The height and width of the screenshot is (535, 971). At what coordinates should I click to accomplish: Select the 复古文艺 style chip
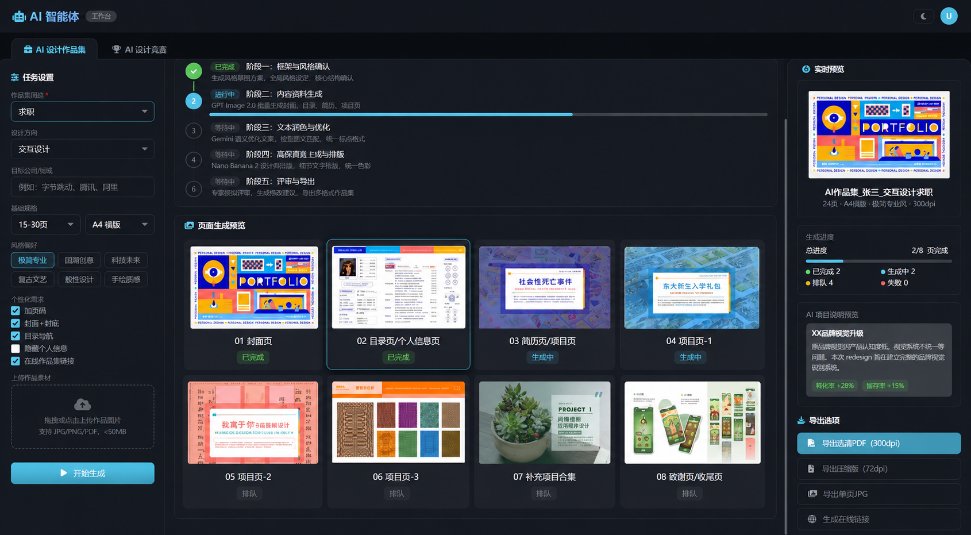click(33, 279)
